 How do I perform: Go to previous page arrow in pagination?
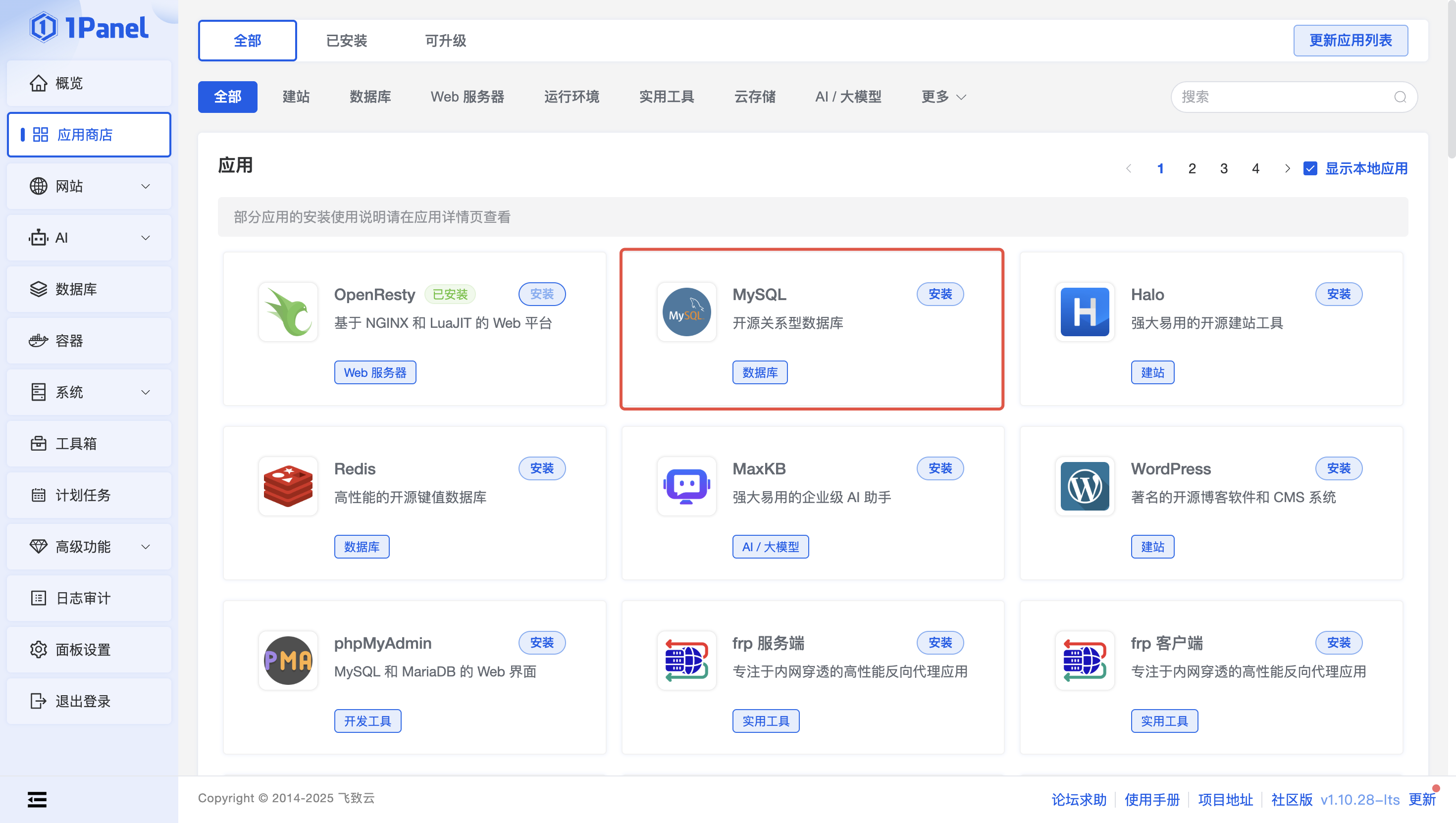(1128, 168)
